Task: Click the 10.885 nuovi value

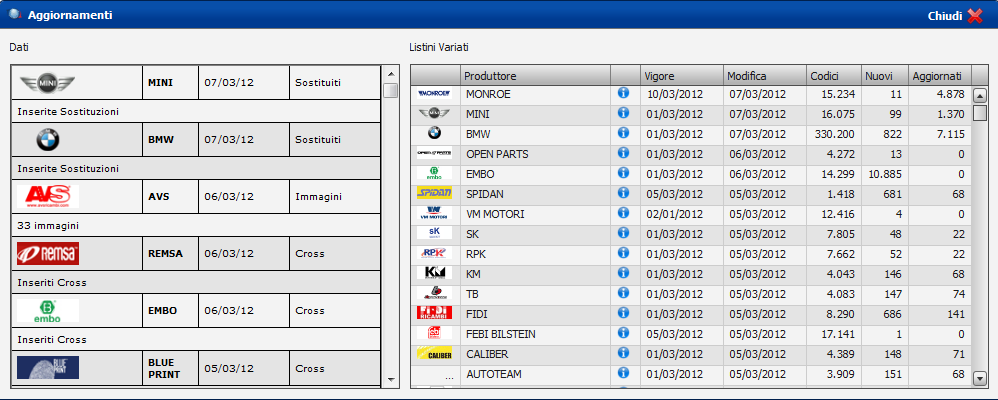Action: (x=885, y=174)
